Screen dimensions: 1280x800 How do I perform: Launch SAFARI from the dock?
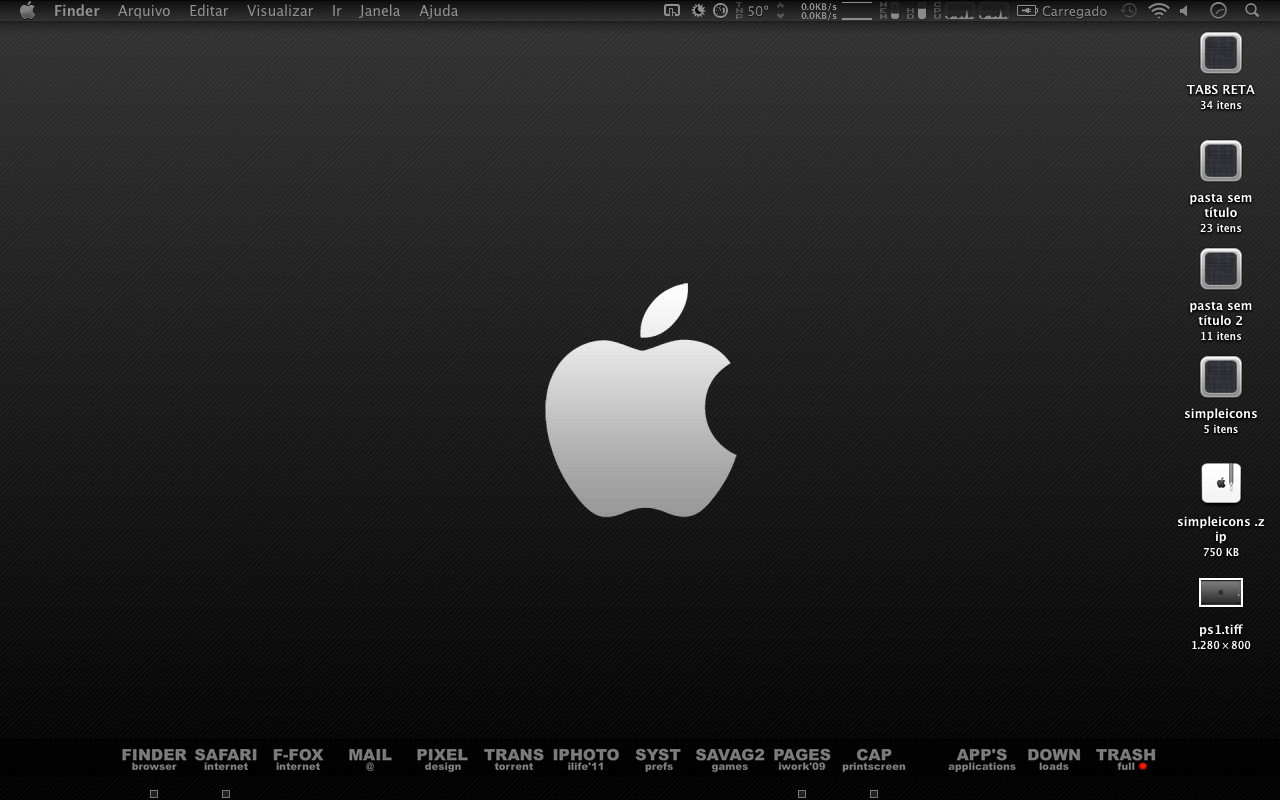(226, 759)
